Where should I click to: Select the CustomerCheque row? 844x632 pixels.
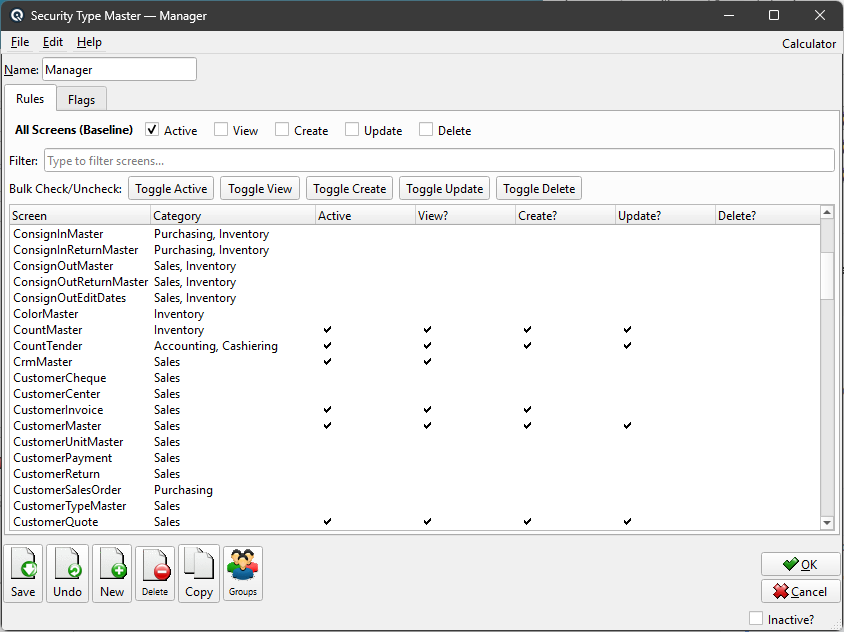coord(415,378)
